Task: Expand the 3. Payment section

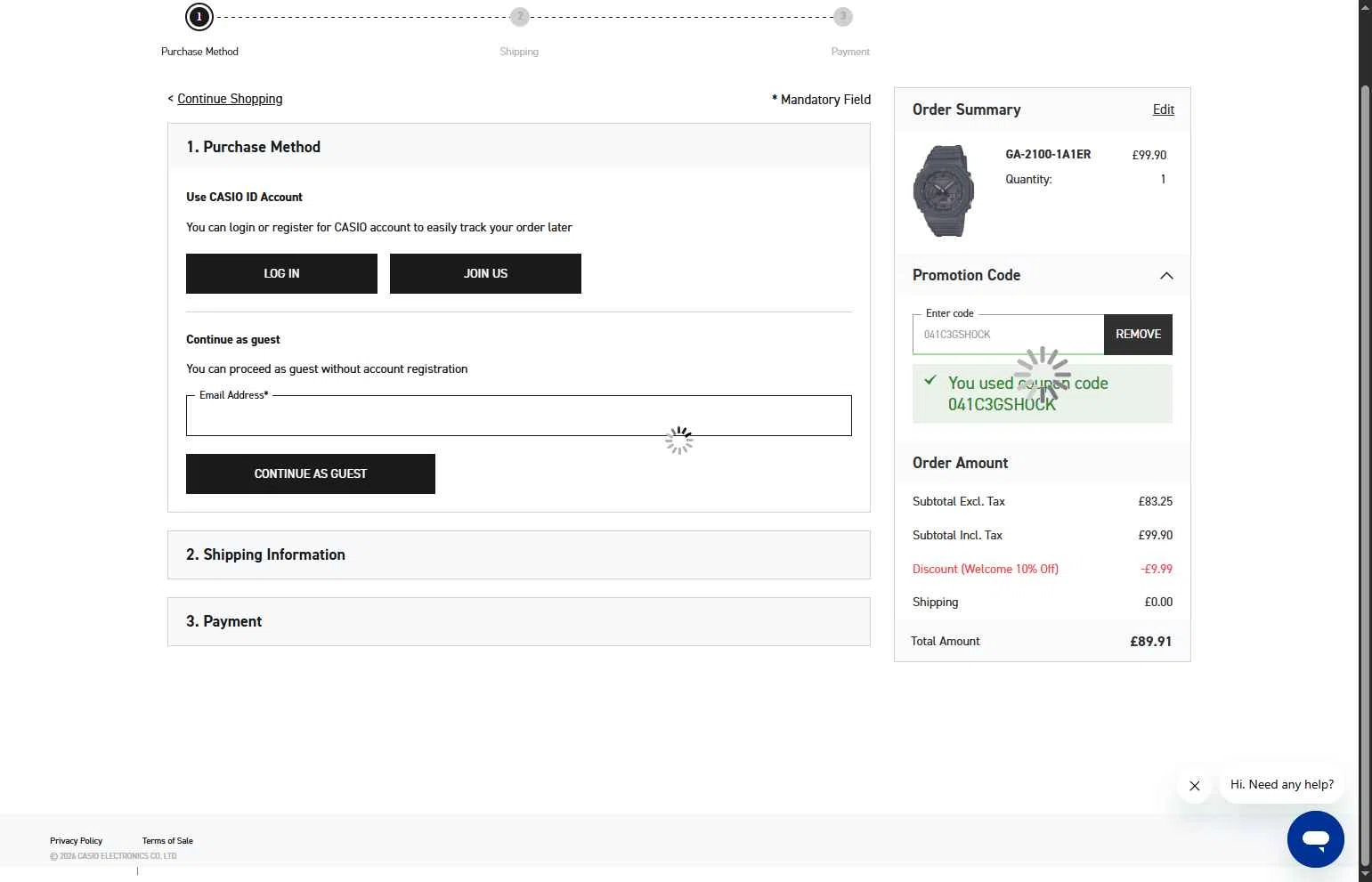Action: tap(519, 621)
